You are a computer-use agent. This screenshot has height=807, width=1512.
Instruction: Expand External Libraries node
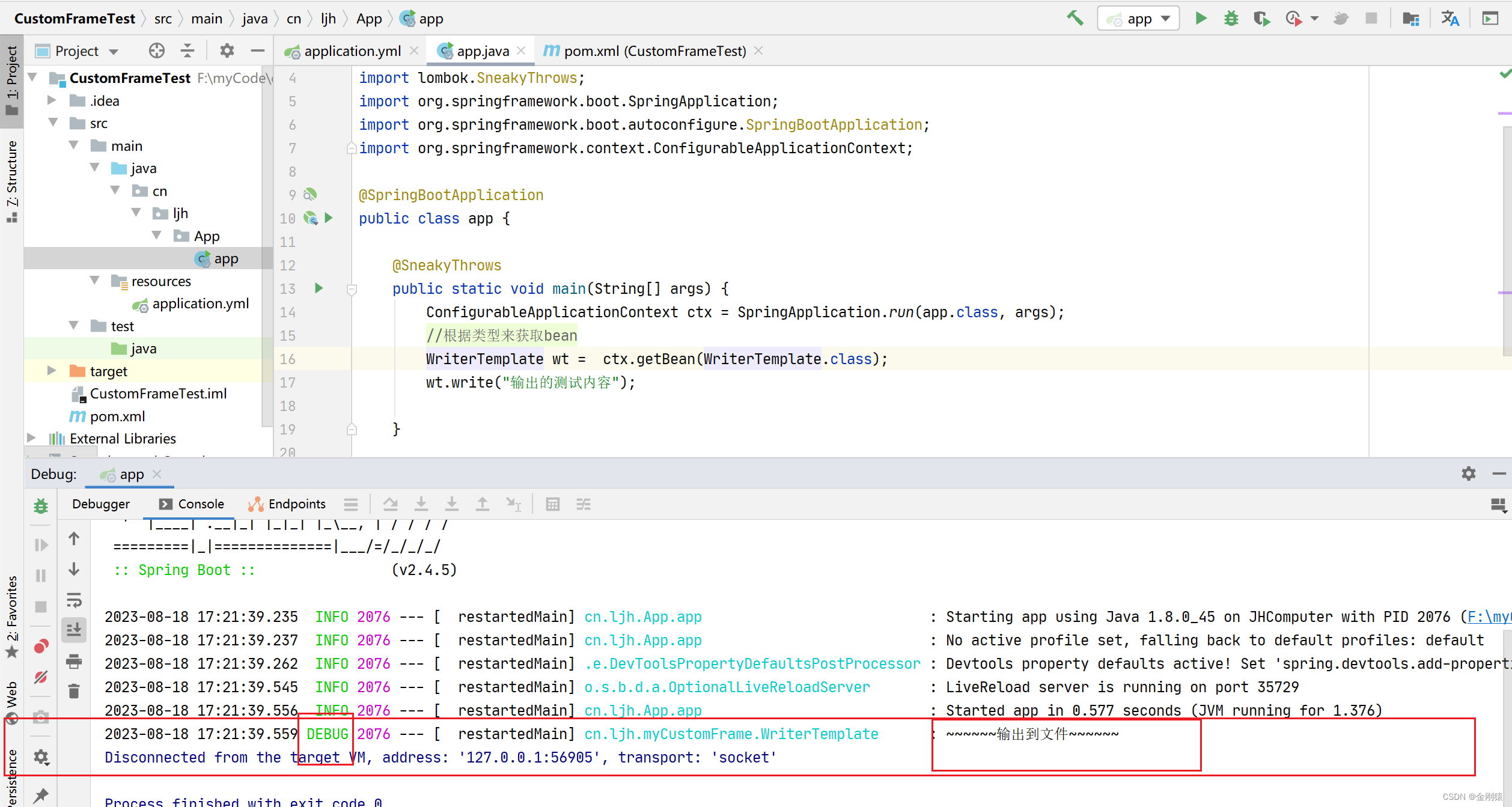pos(32,438)
